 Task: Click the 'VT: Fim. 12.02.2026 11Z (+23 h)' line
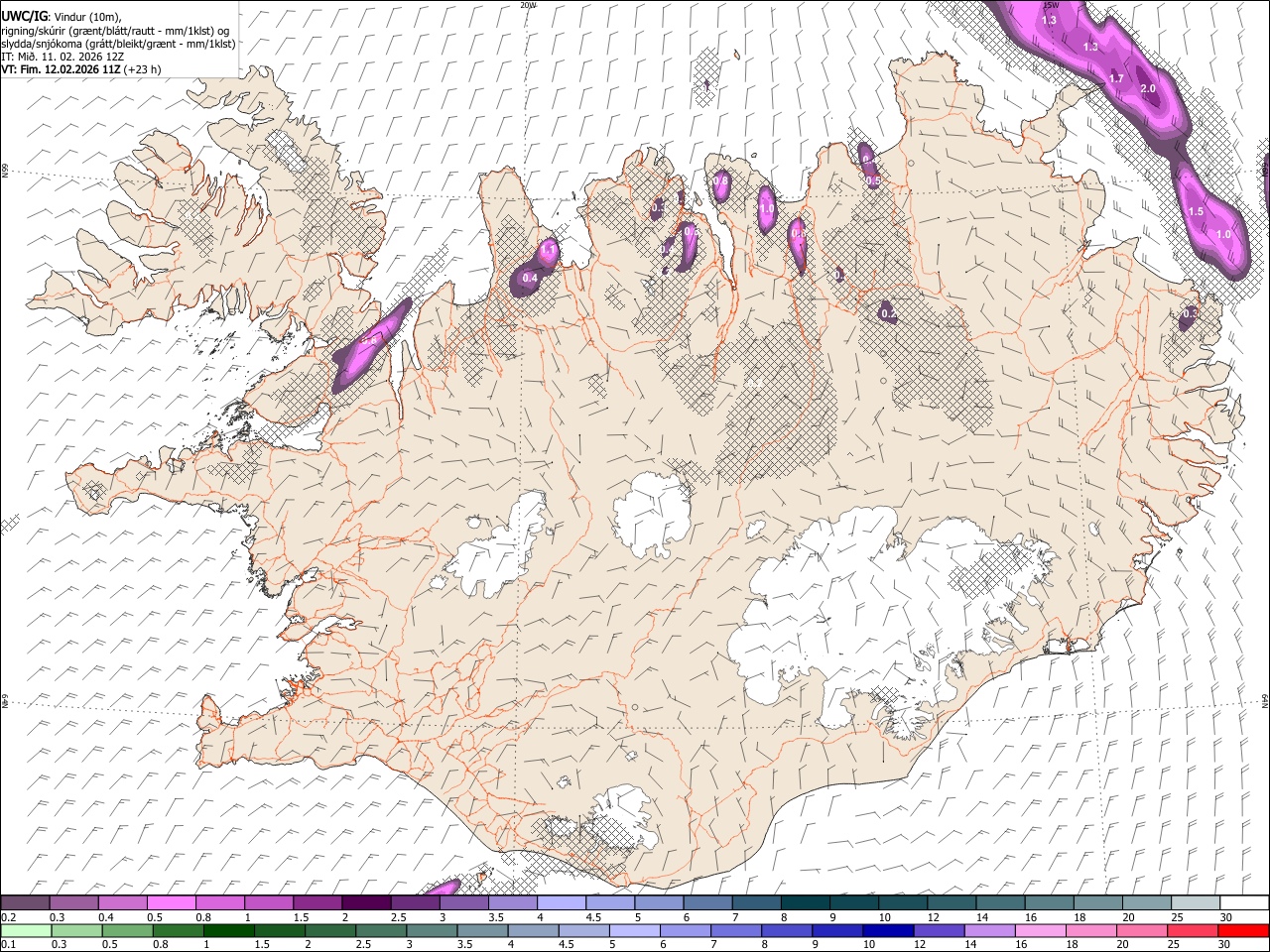coord(80,69)
